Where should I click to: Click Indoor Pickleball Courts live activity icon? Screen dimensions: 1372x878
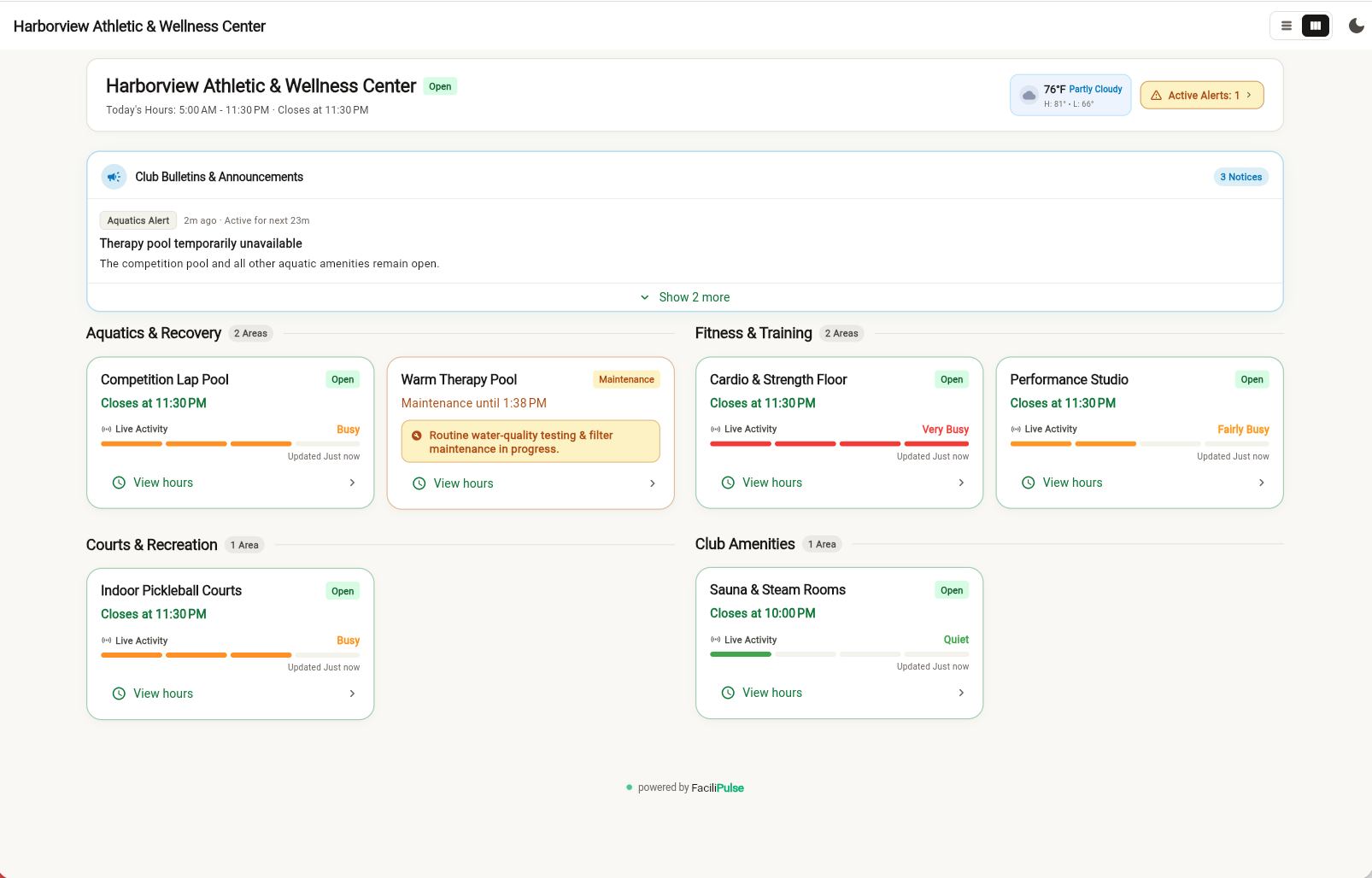[x=106, y=641]
